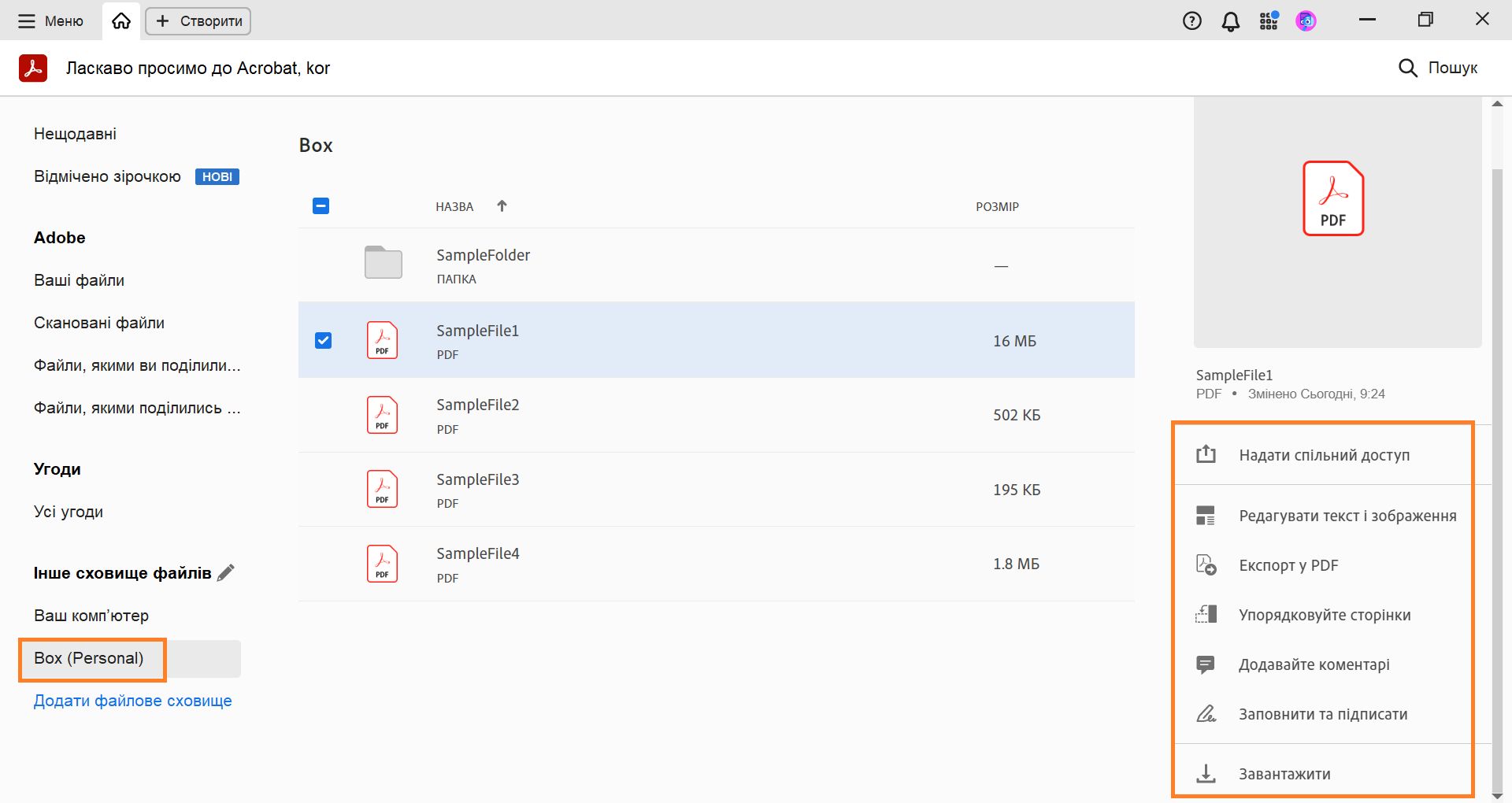Open the main Меню hamburger menu
The image size is (1512, 803).
coord(50,21)
